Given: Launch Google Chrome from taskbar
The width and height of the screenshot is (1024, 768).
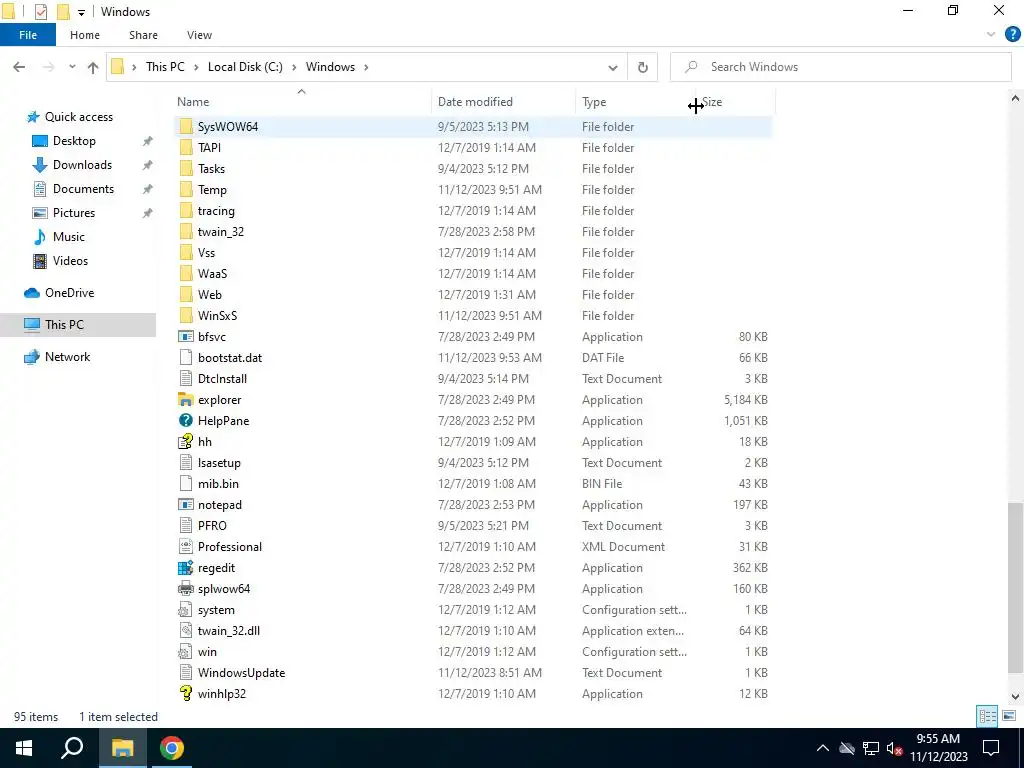Looking at the screenshot, I should 172,748.
